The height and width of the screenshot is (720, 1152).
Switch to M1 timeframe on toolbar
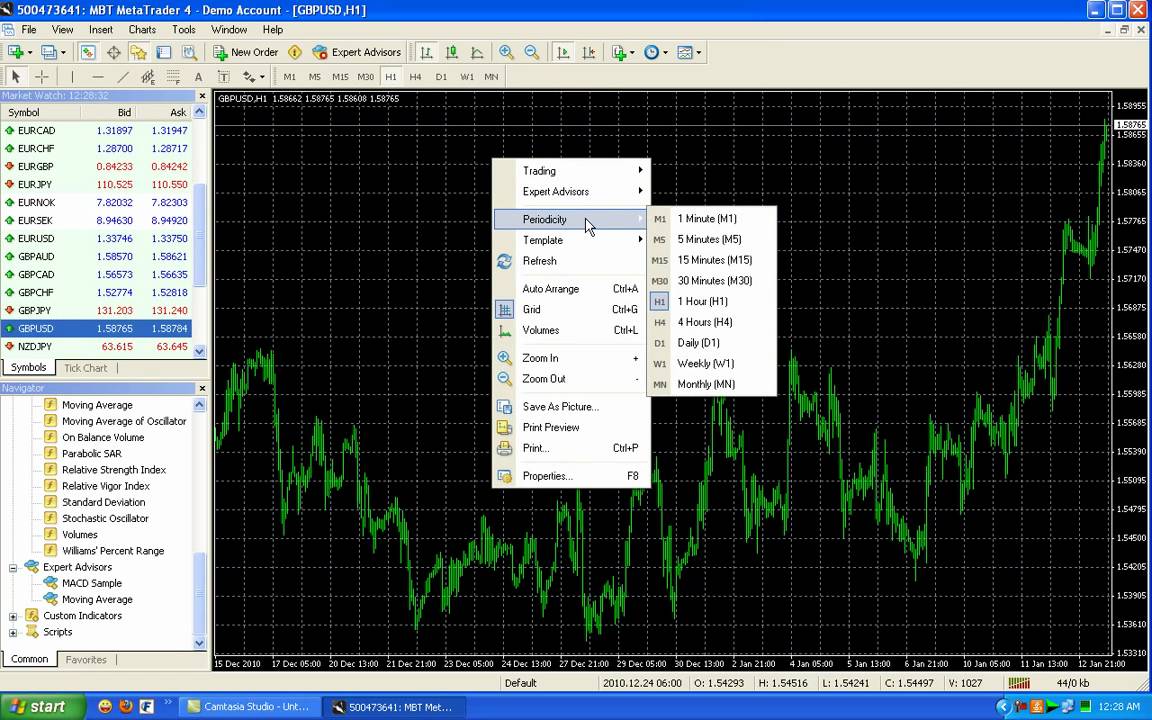290,76
